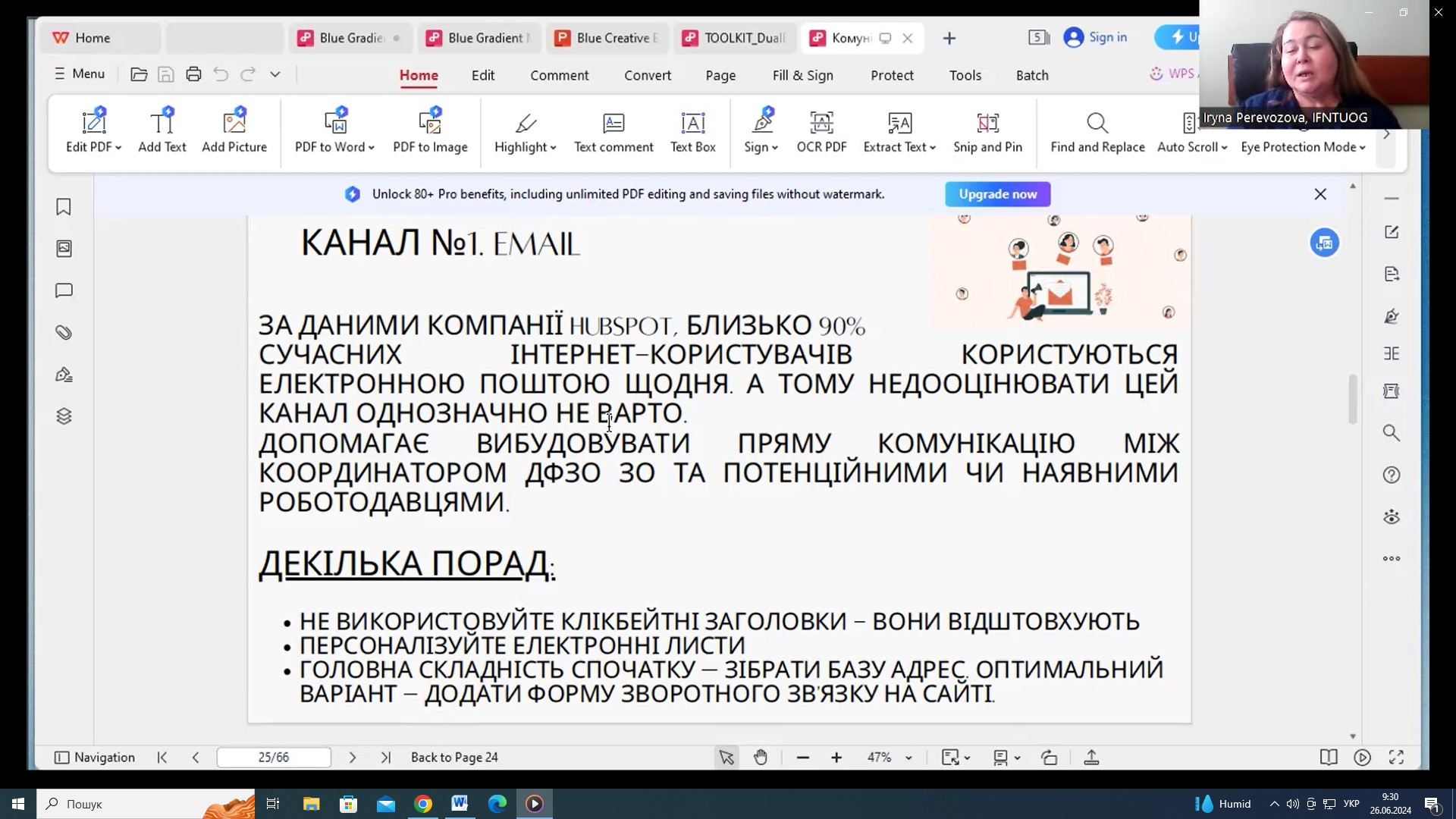Image resolution: width=1456 pixels, height=819 pixels.
Task: Expand the Highlight dropdown arrow
Action: point(554,148)
